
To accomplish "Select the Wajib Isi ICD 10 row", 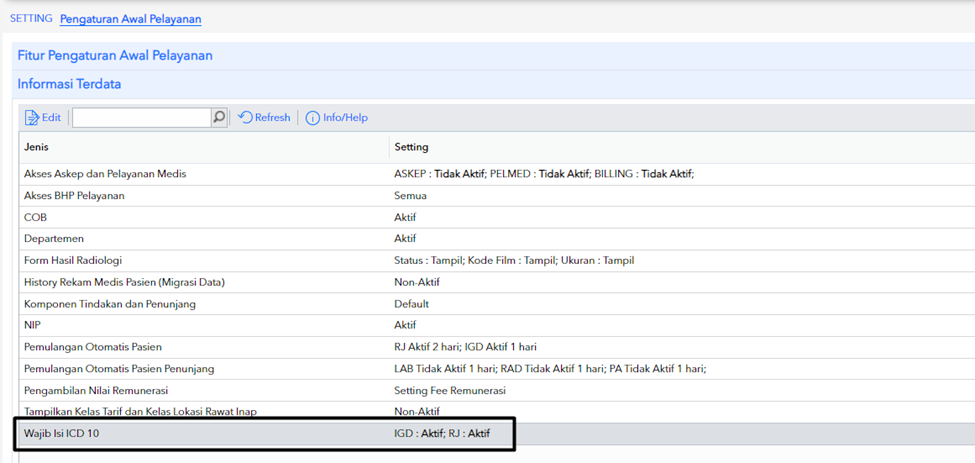I will (x=62, y=433).
